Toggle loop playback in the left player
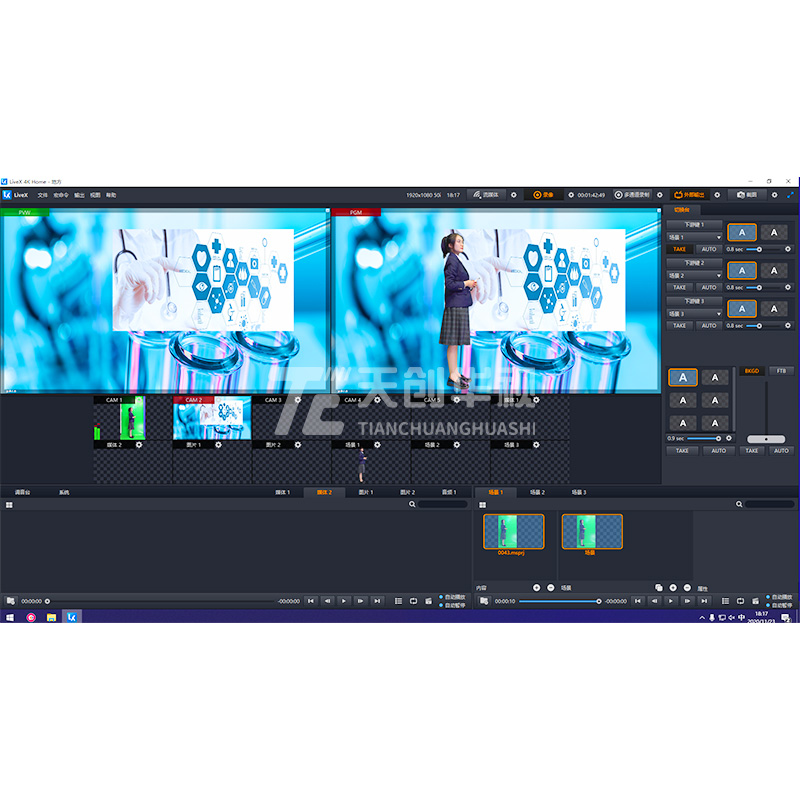800x800 pixels. click(413, 601)
